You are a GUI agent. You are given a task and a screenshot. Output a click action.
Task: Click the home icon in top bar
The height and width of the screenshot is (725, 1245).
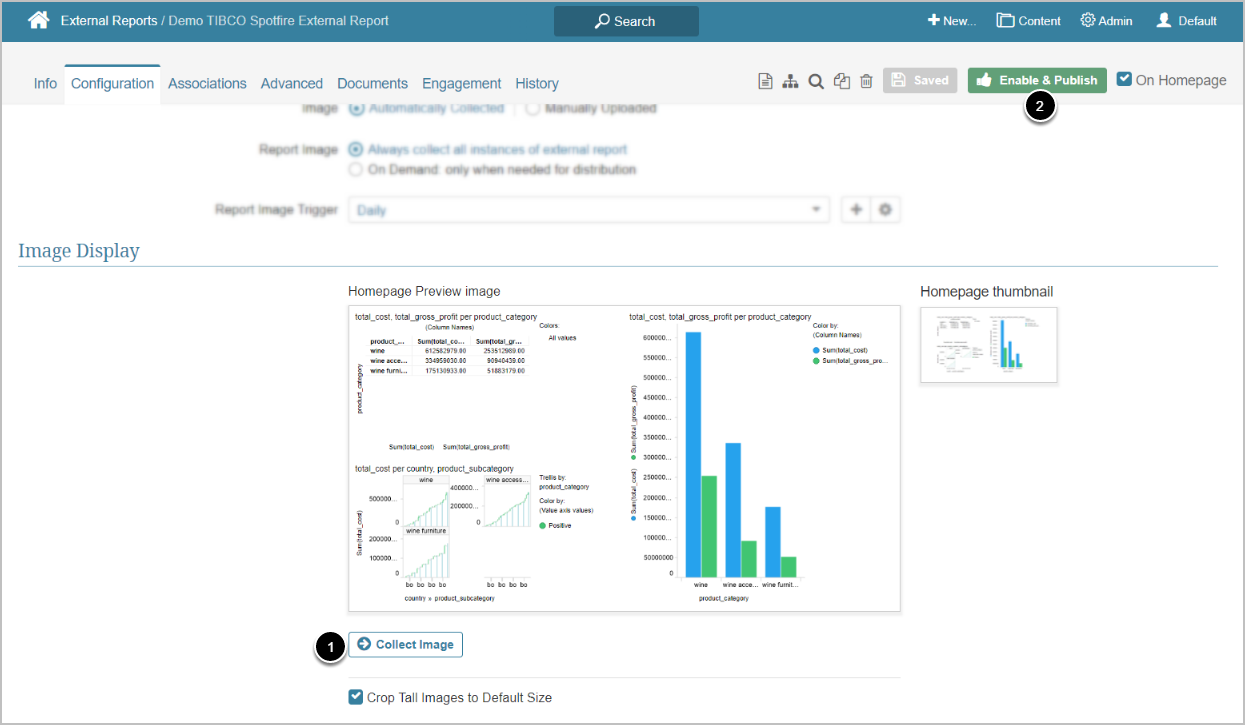[38, 20]
